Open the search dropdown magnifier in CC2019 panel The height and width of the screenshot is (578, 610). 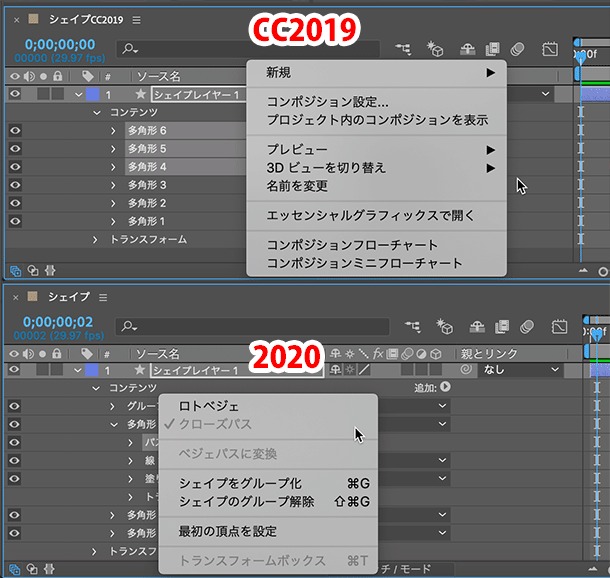130,49
